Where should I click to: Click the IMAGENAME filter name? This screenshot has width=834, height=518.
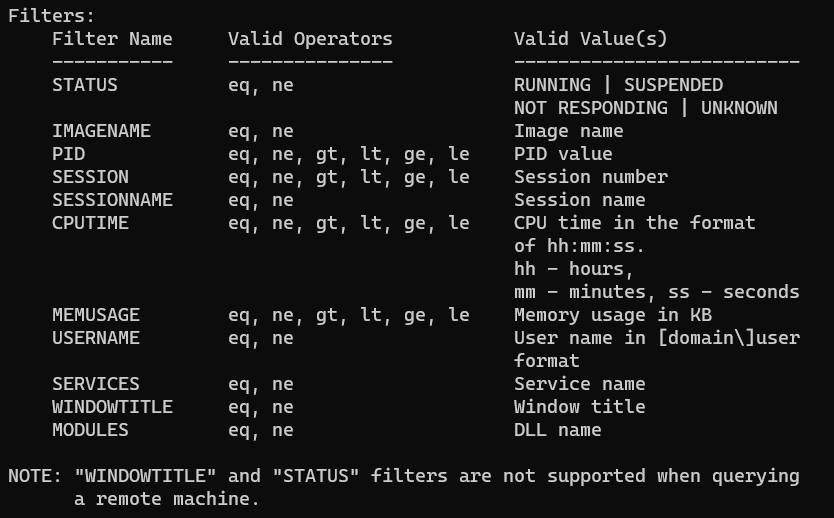pos(101,131)
